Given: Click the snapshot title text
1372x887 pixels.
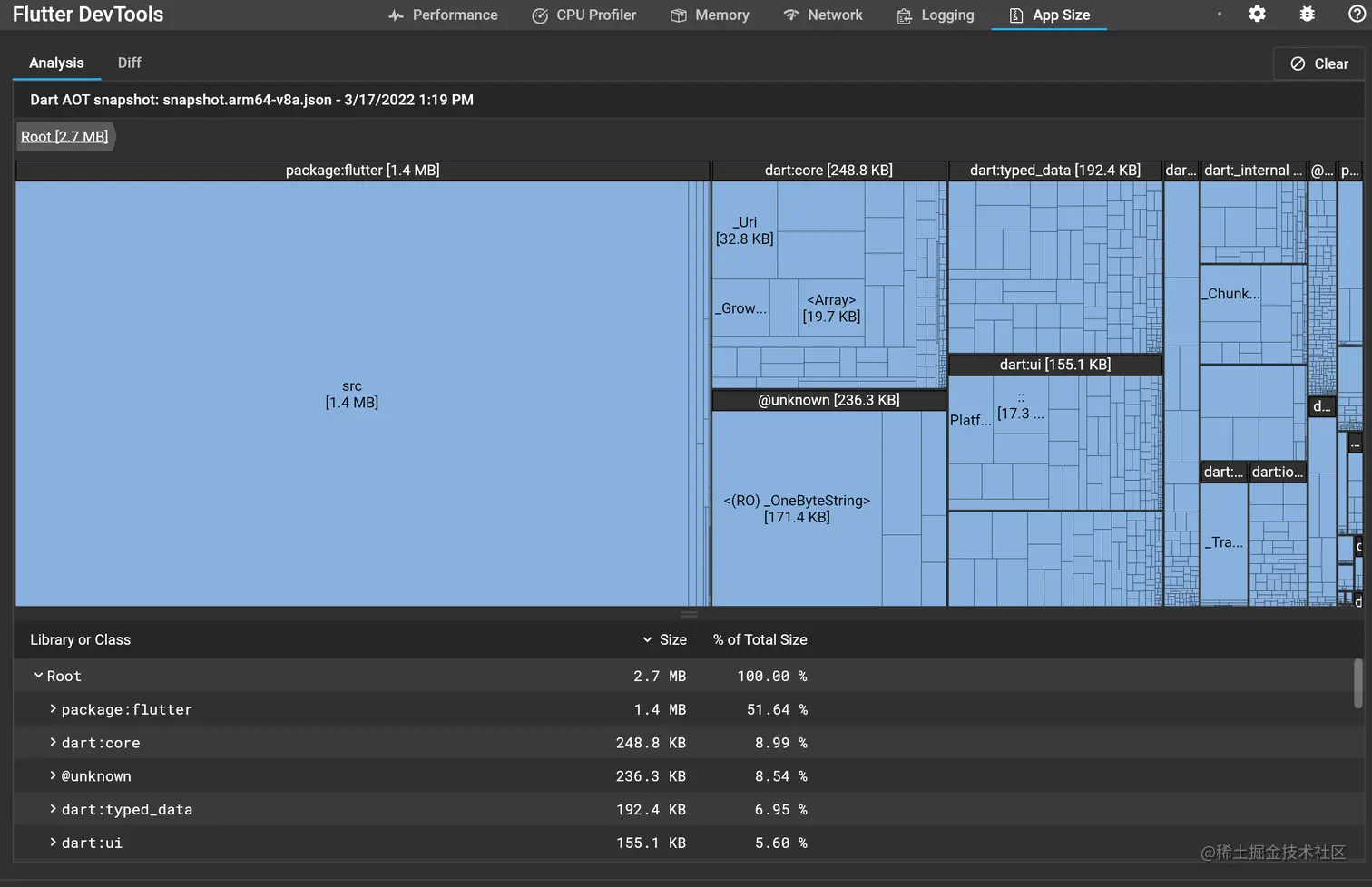Looking at the screenshot, I should [251, 100].
